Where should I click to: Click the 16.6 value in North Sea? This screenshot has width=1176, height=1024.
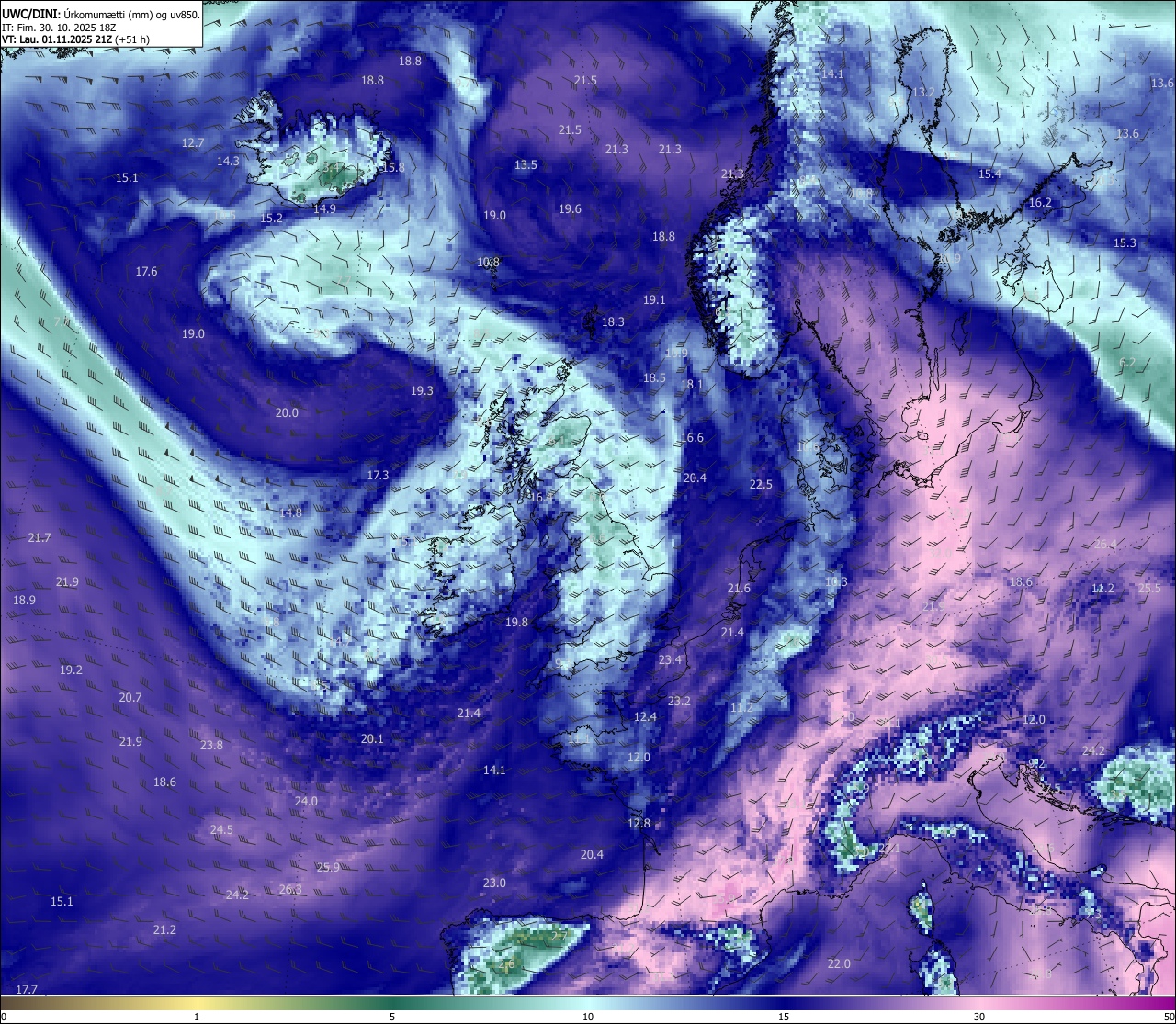click(692, 437)
